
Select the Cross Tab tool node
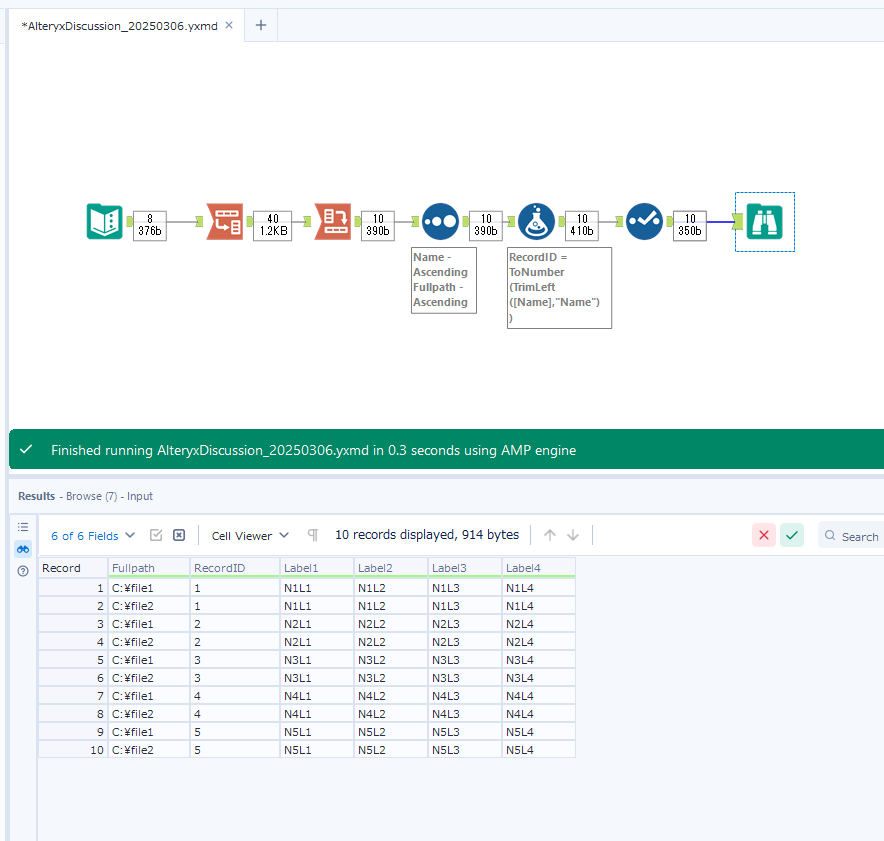332,221
